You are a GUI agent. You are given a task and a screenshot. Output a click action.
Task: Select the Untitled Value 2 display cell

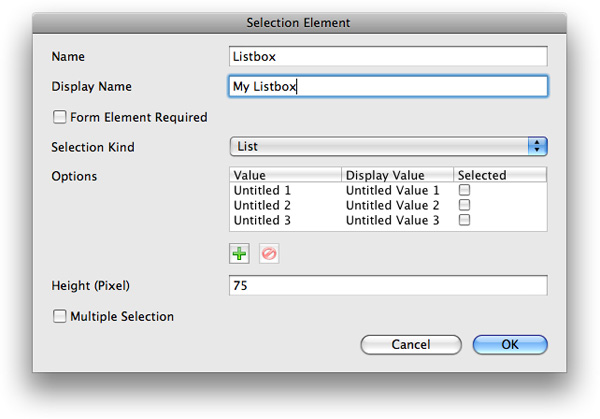coord(392,205)
